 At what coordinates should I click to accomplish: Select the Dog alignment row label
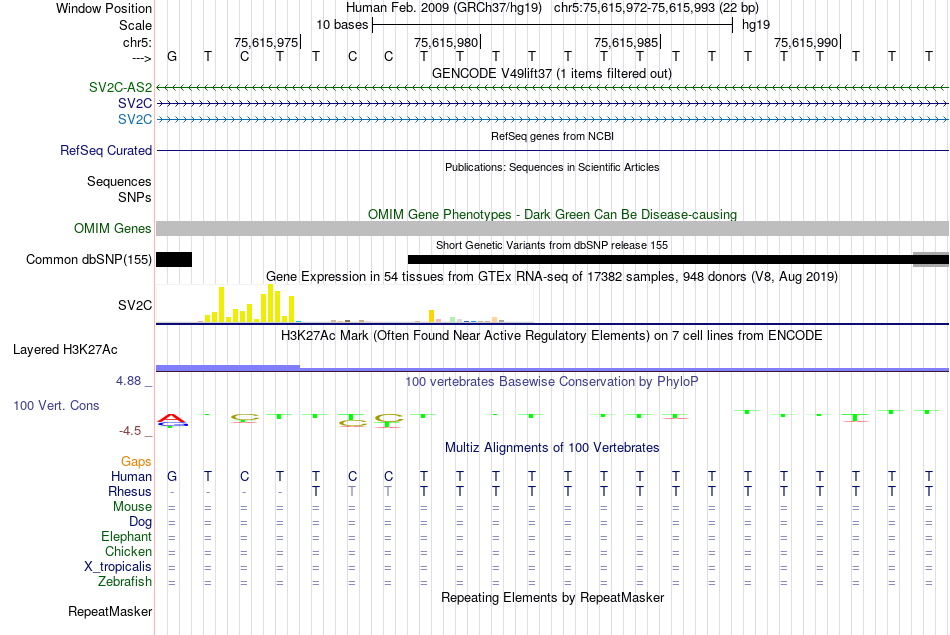pyautogui.click(x=140, y=522)
